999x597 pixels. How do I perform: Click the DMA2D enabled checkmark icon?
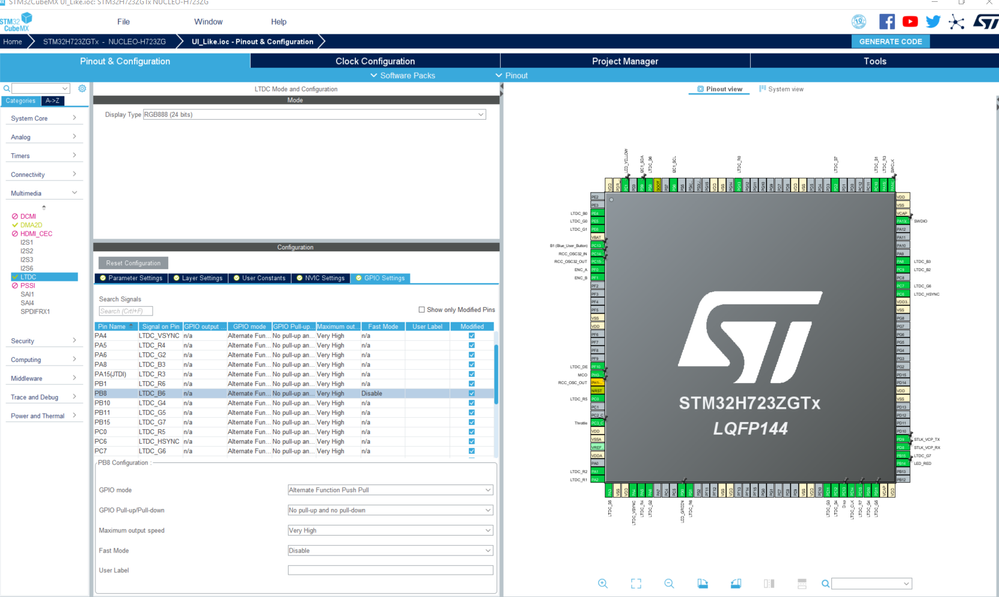coord(15,225)
